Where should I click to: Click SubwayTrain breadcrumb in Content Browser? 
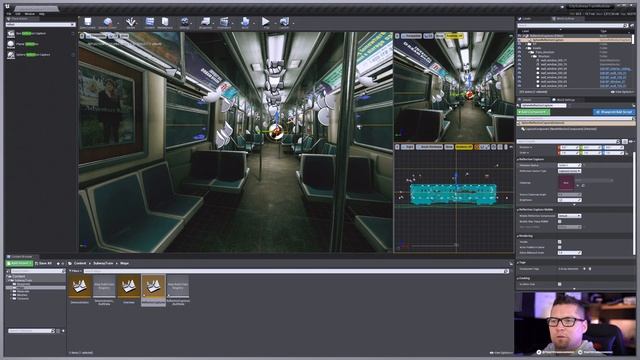(103, 264)
